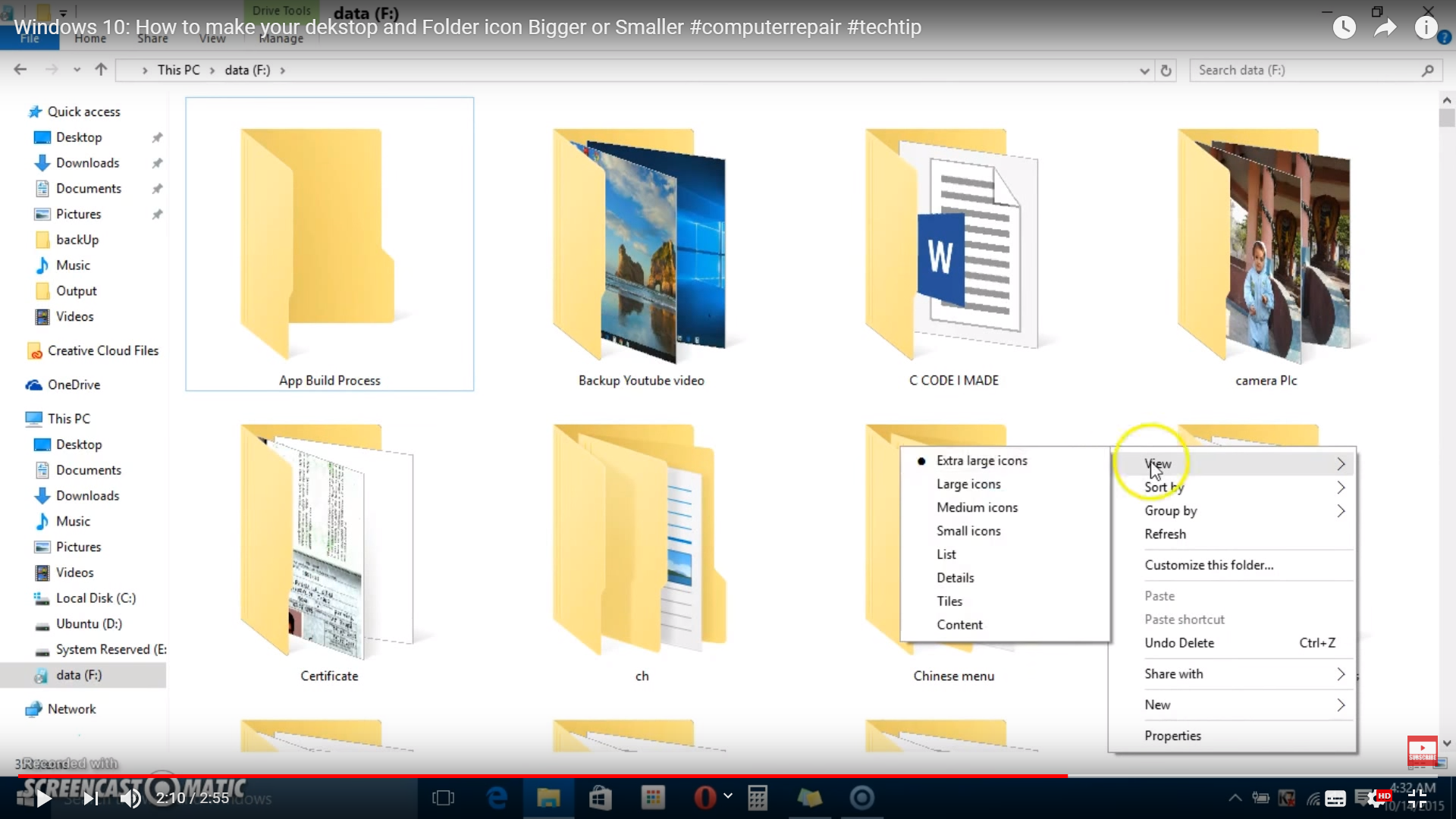Screen dimensions: 1456x819
Task: Toggle subtitles captions button
Action: tap(1335, 799)
